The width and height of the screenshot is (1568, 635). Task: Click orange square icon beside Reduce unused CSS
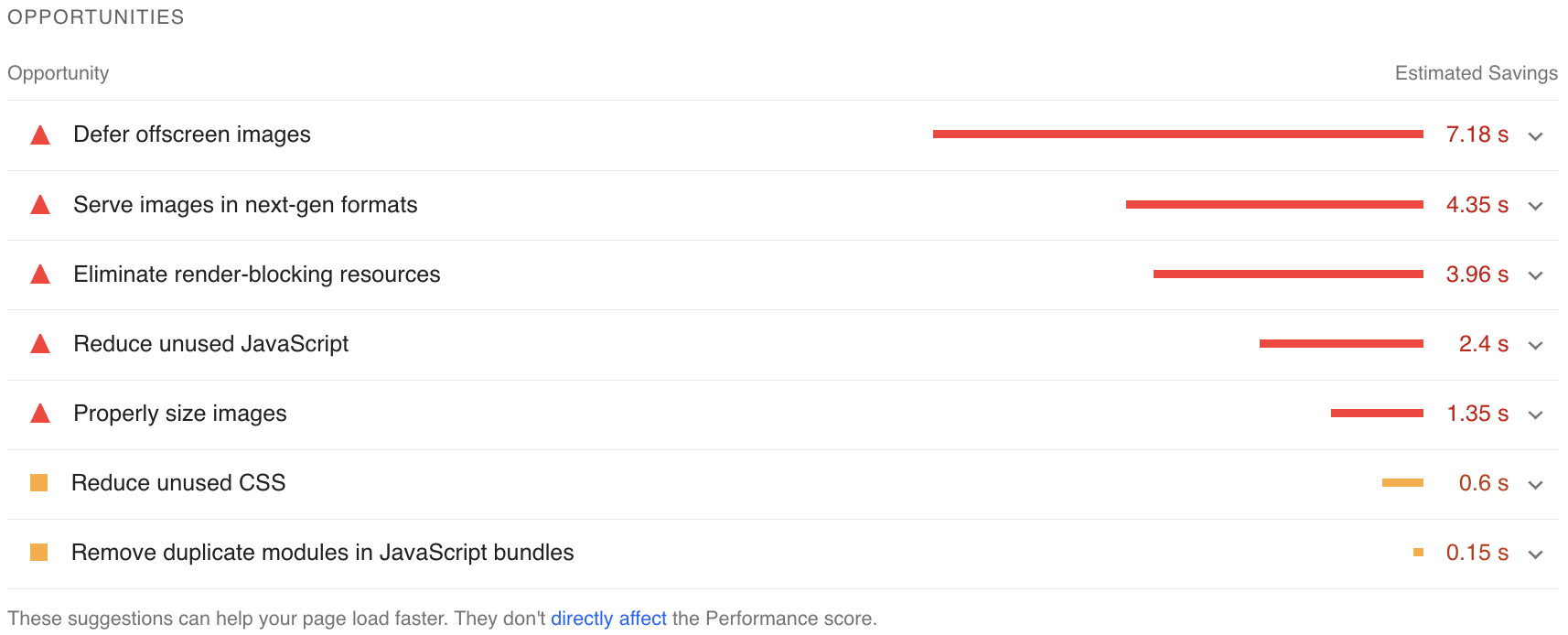[38, 482]
